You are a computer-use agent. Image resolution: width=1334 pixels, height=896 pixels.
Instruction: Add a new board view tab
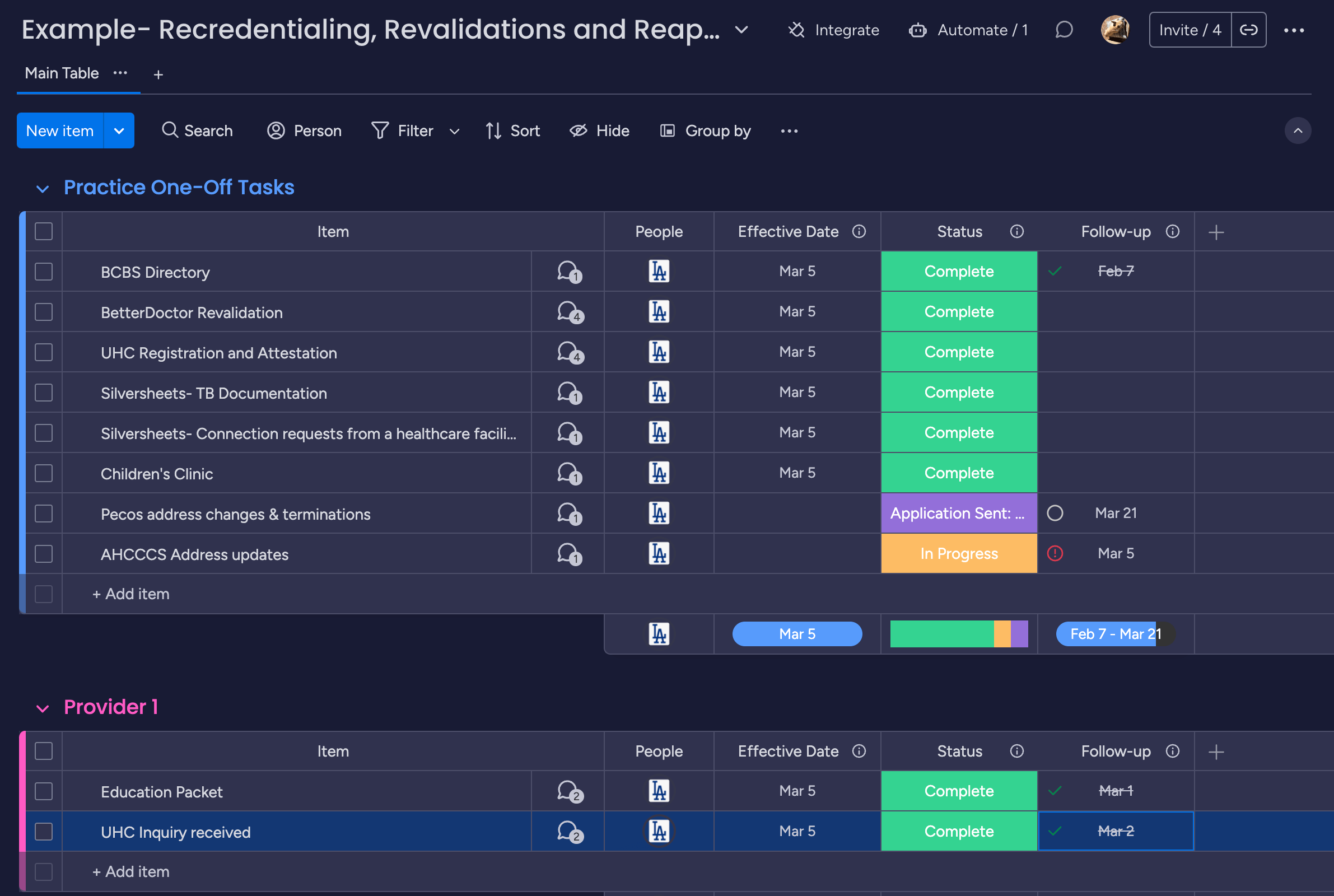click(x=158, y=75)
